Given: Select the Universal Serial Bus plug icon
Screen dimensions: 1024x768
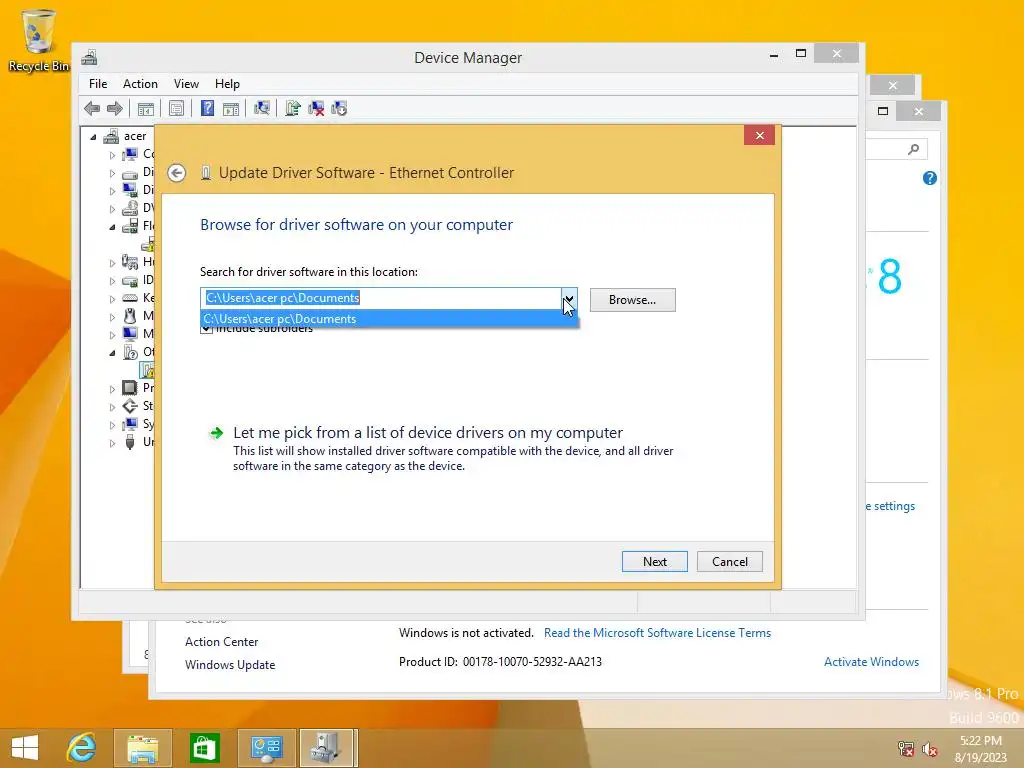Looking at the screenshot, I should click(130, 442).
